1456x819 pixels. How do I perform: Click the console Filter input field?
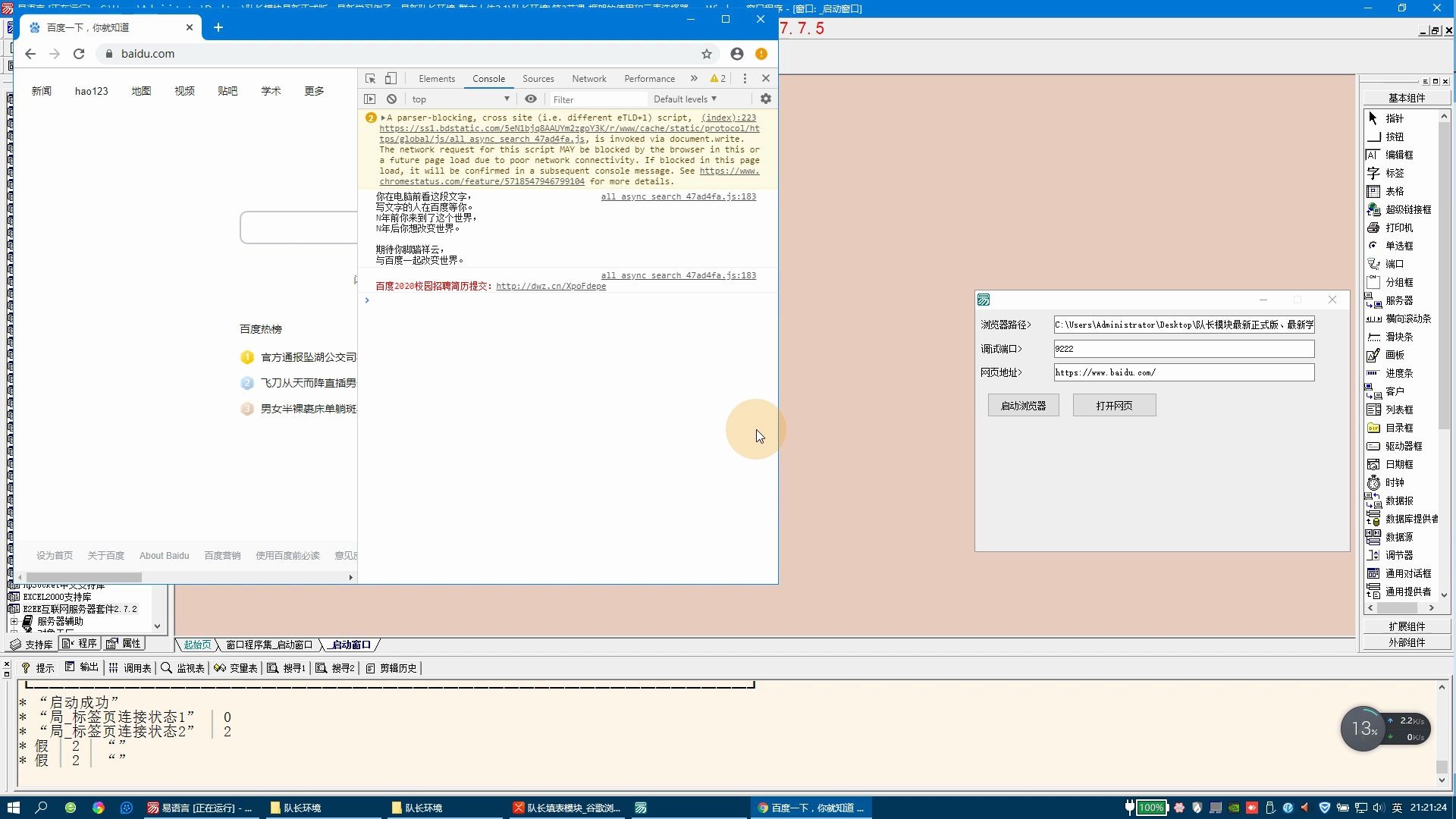pos(598,99)
